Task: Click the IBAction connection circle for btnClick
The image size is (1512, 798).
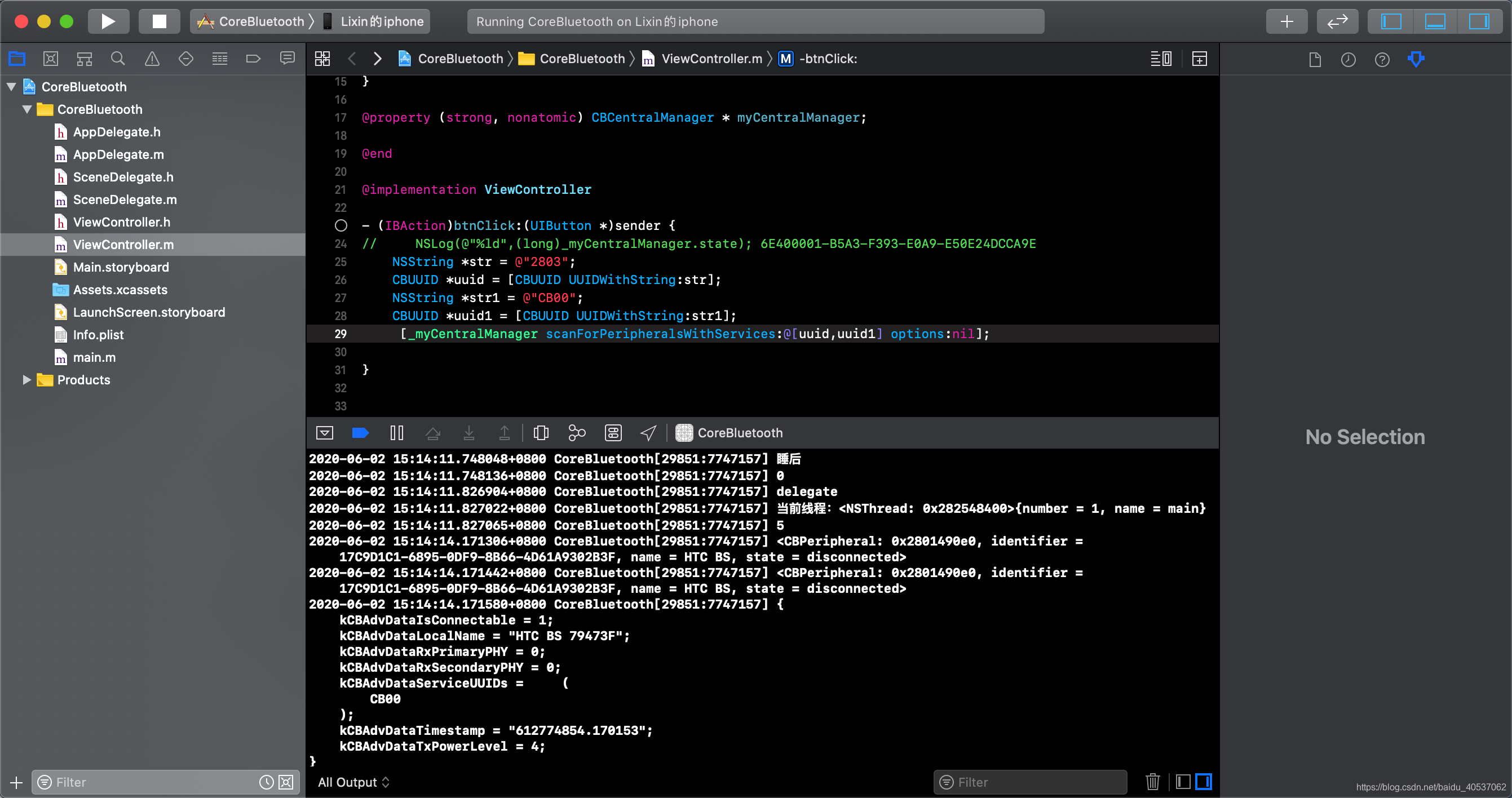Action: tap(341, 225)
